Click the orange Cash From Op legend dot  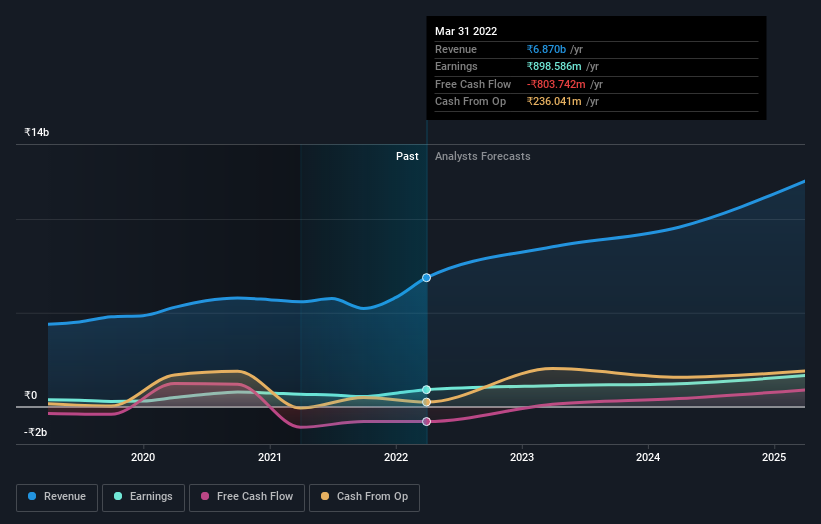pyautogui.click(x=325, y=496)
